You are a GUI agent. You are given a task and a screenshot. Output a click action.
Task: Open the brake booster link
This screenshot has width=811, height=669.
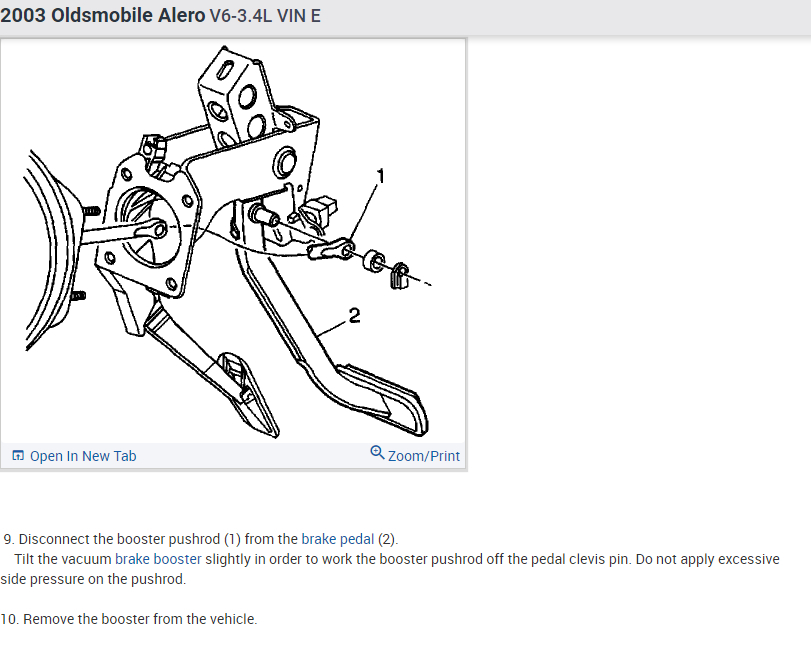pos(158,559)
